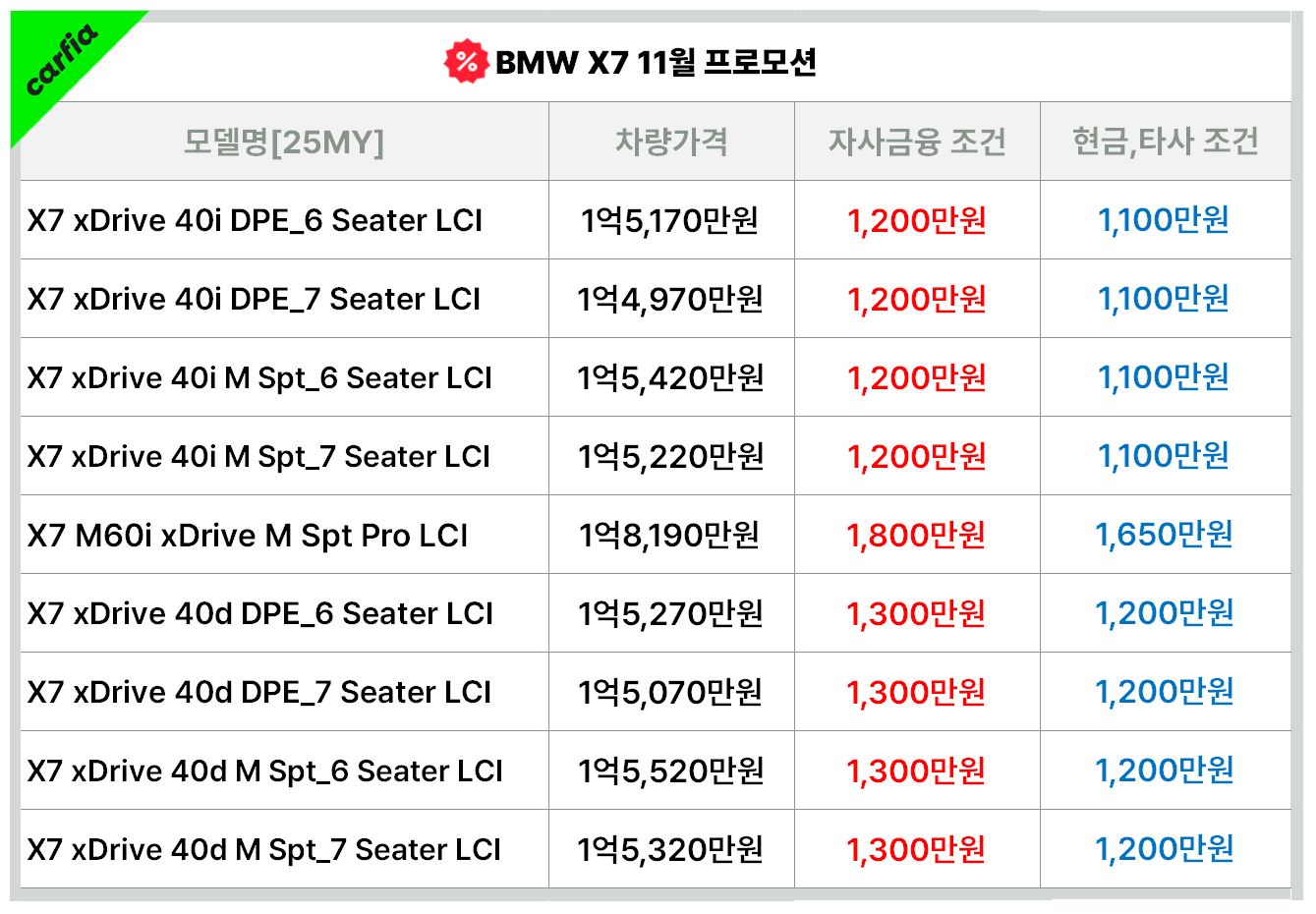
Task: Click the 1억8,190만원 price cell
Action: coord(669,536)
